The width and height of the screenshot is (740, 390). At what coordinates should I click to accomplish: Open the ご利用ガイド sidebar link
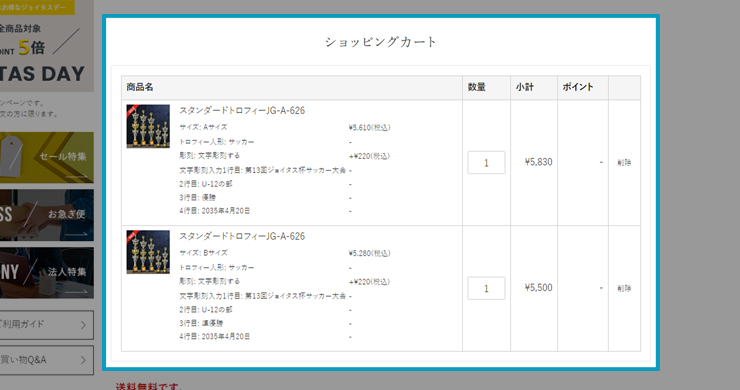(x=47, y=325)
